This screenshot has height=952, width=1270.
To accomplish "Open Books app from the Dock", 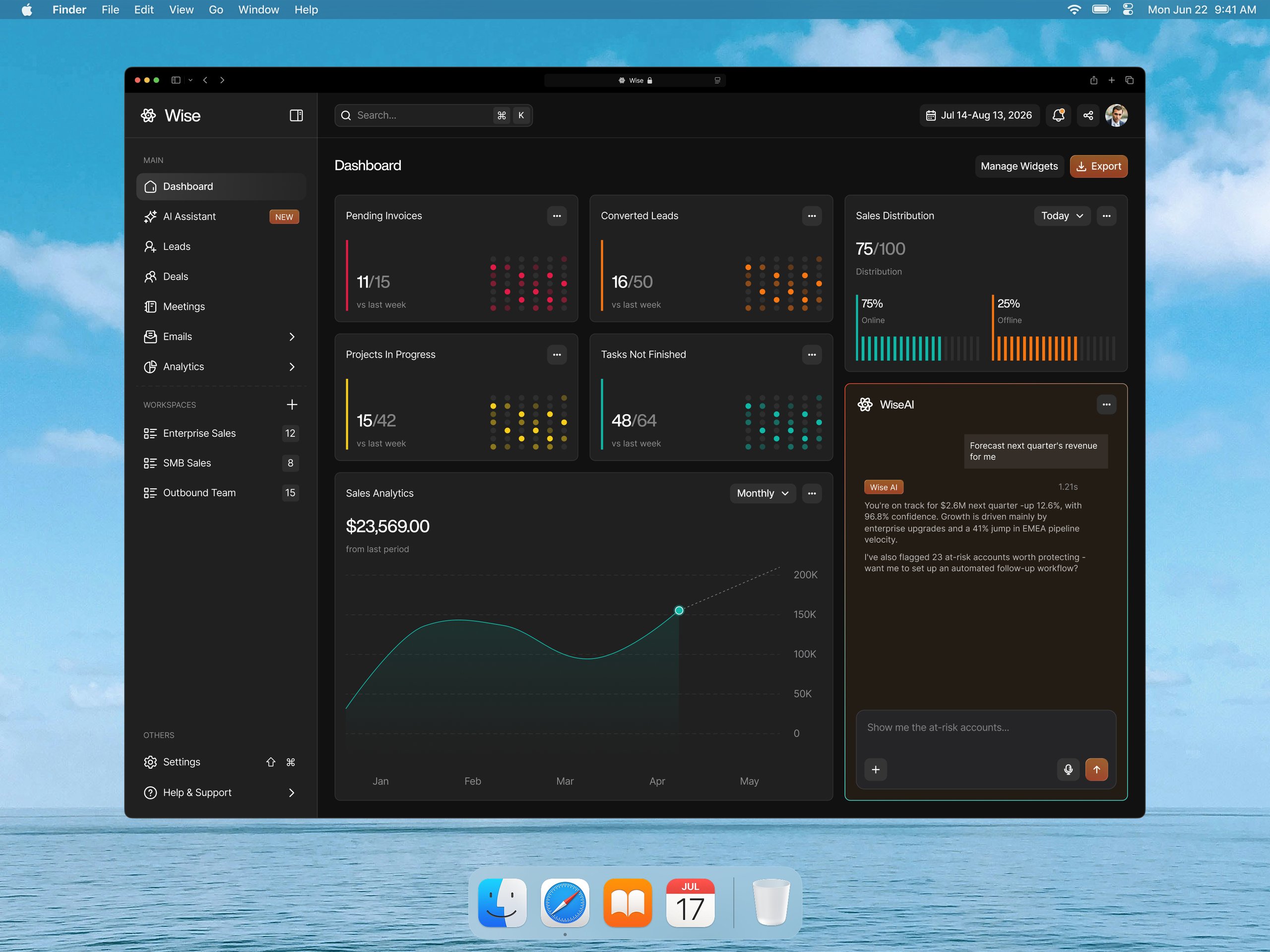I will (628, 902).
